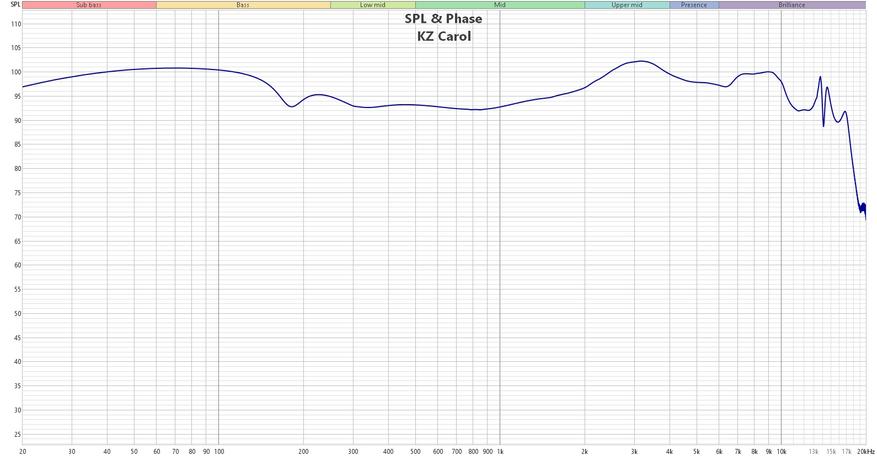Select the 4k frequency label
The height and width of the screenshot is (458, 877).
point(669,451)
